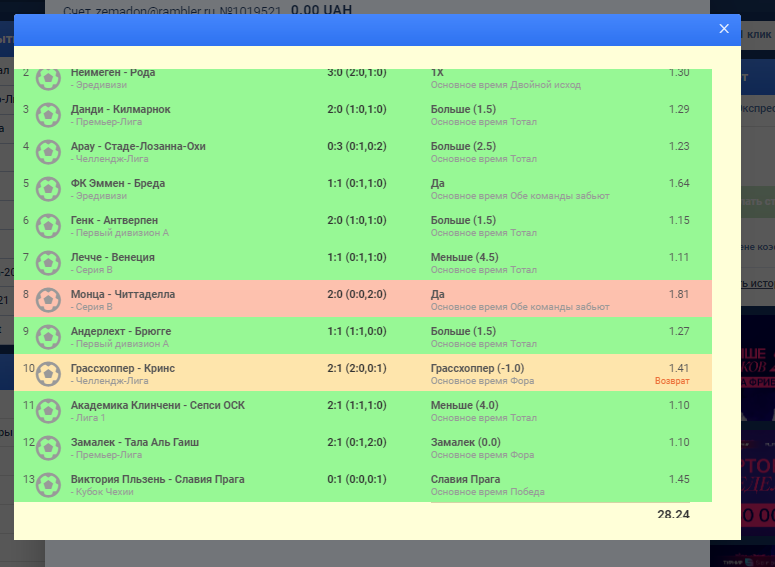This screenshot has width=775, height=567.
Task: Click soccer ball icon for Монца - Читтаделла
Action: 48,300
